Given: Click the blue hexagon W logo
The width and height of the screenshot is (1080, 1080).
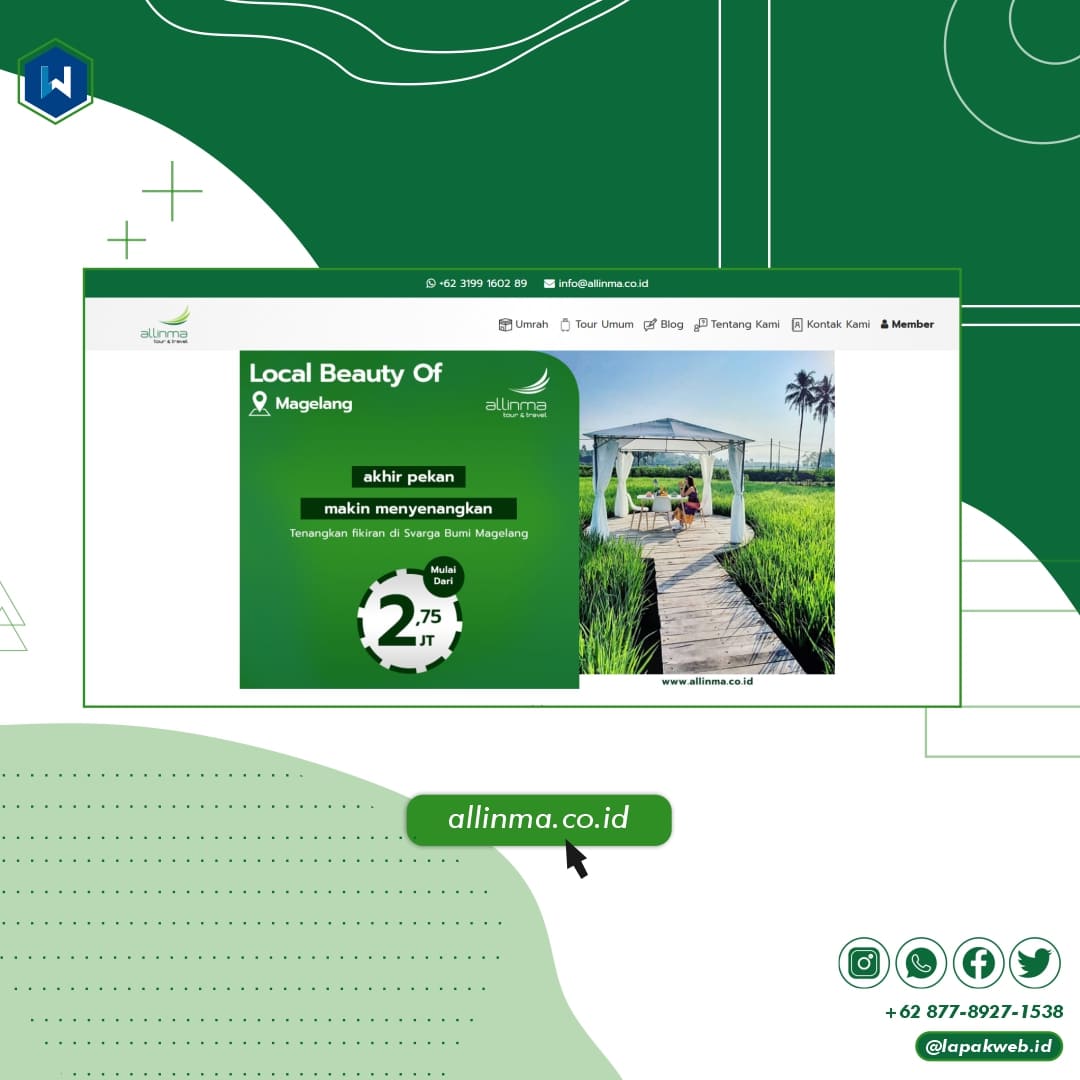Looking at the screenshot, I should pos(56,81).
